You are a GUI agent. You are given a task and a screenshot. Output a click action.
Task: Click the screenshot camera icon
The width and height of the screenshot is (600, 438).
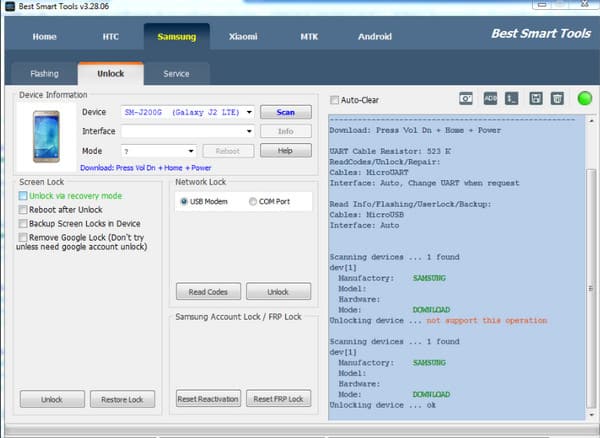pos(466,98)
